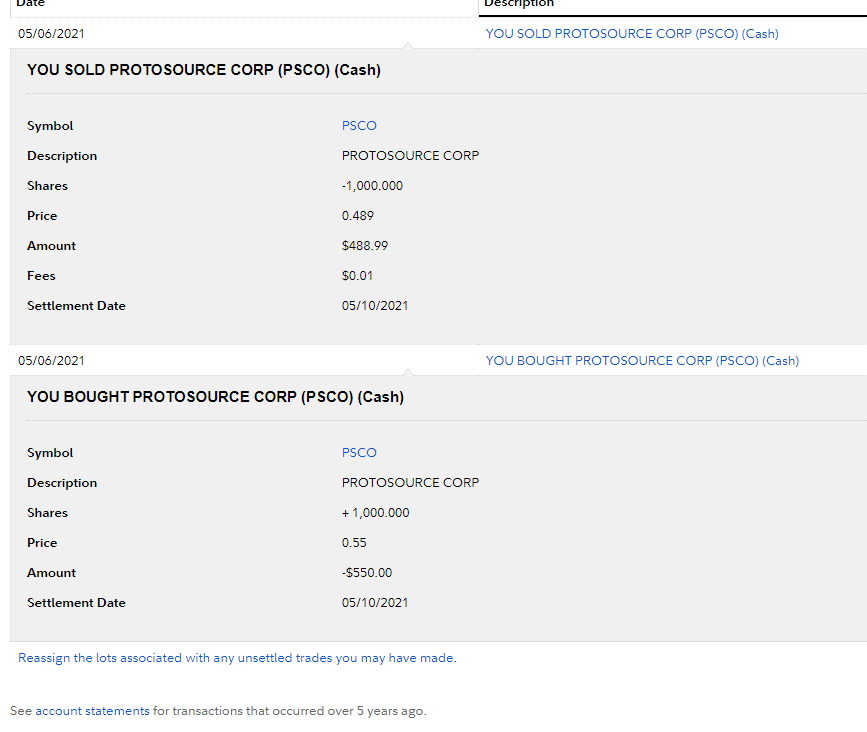Click the bold YOU SOLD PROTOSOURCE CORP heading
Image resolution: width=867 pixels, height=732 pixels.
tap(203, 70)
